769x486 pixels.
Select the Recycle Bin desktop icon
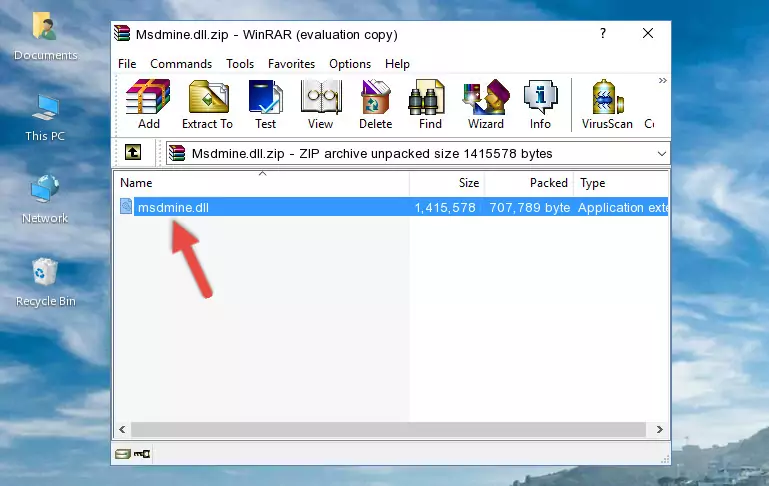(45, 282)
